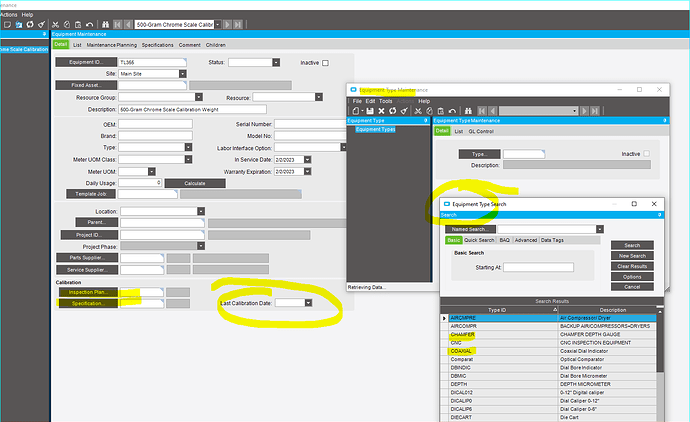Screen dimensions: 690x422
Task: Open the Site dropdown showing Main Site
Action: click(x=183, y=74)
